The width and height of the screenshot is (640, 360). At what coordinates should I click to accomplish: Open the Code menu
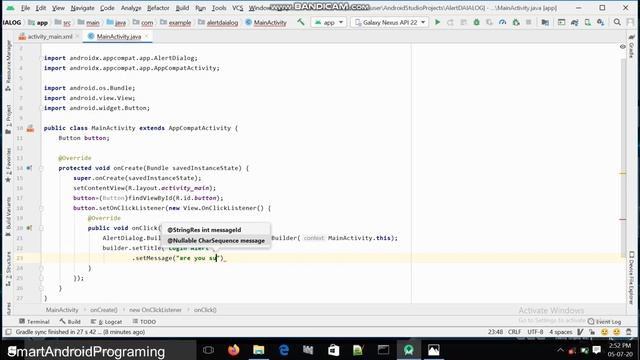(107, 8)
